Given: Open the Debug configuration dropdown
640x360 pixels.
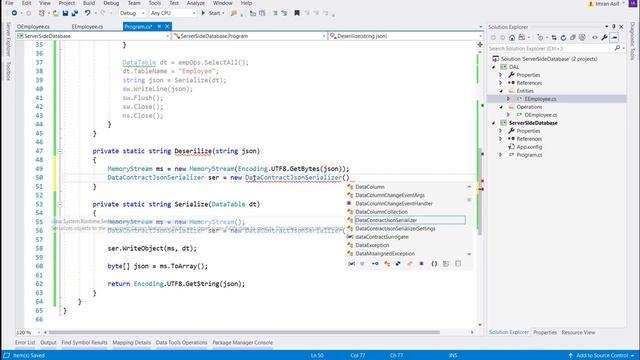Looking at the screenshot, I should coord(132,13).
